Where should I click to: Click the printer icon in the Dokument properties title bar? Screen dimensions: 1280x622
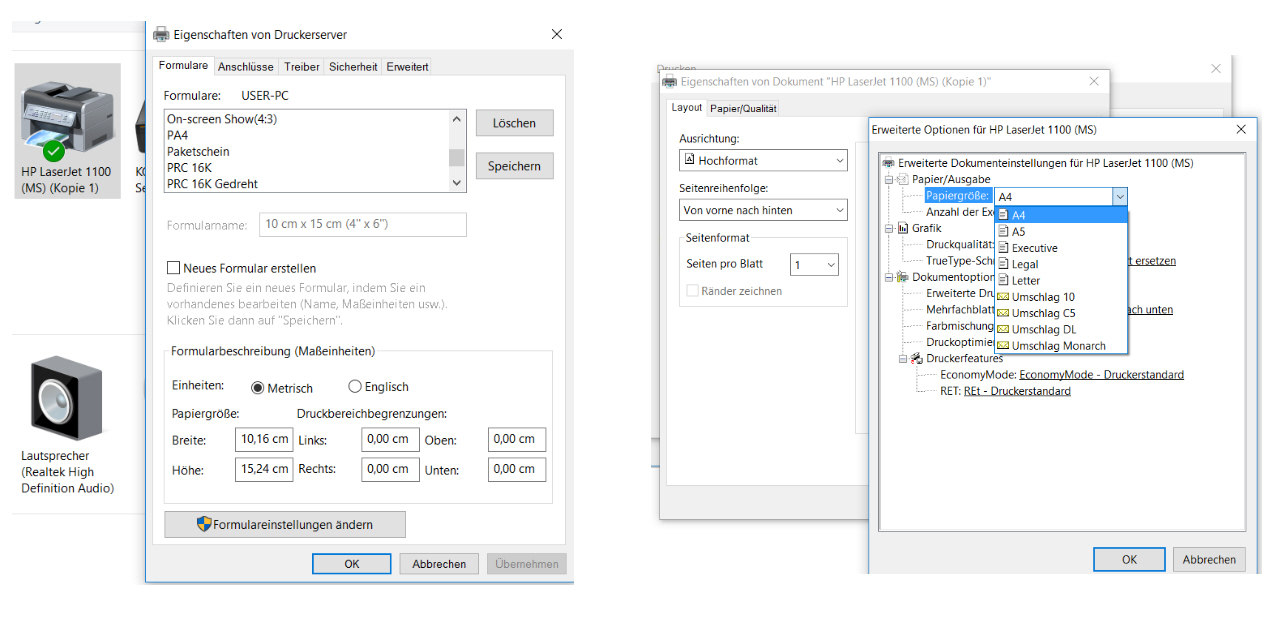pos(670,81)
